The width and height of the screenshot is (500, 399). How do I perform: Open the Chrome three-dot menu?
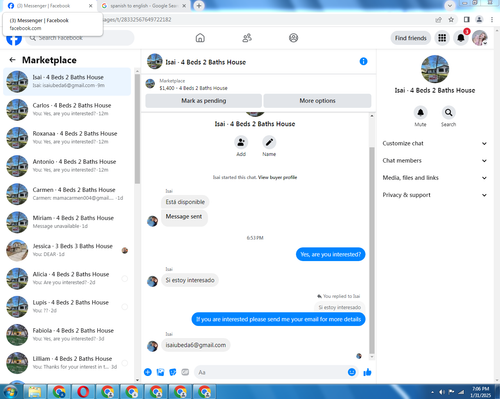point(492,20)
